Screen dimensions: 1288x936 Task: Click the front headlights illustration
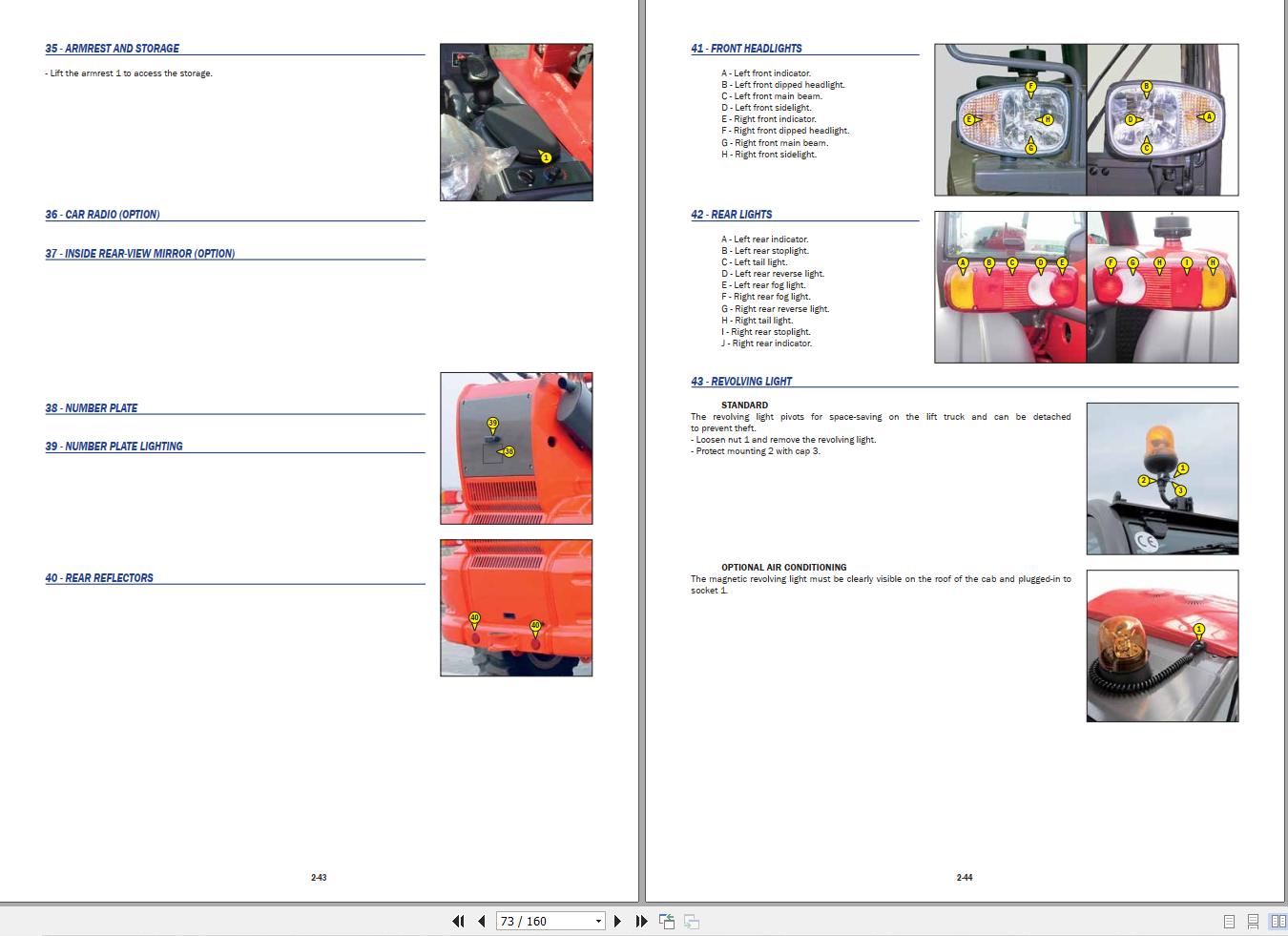(x=1087, y=120)
